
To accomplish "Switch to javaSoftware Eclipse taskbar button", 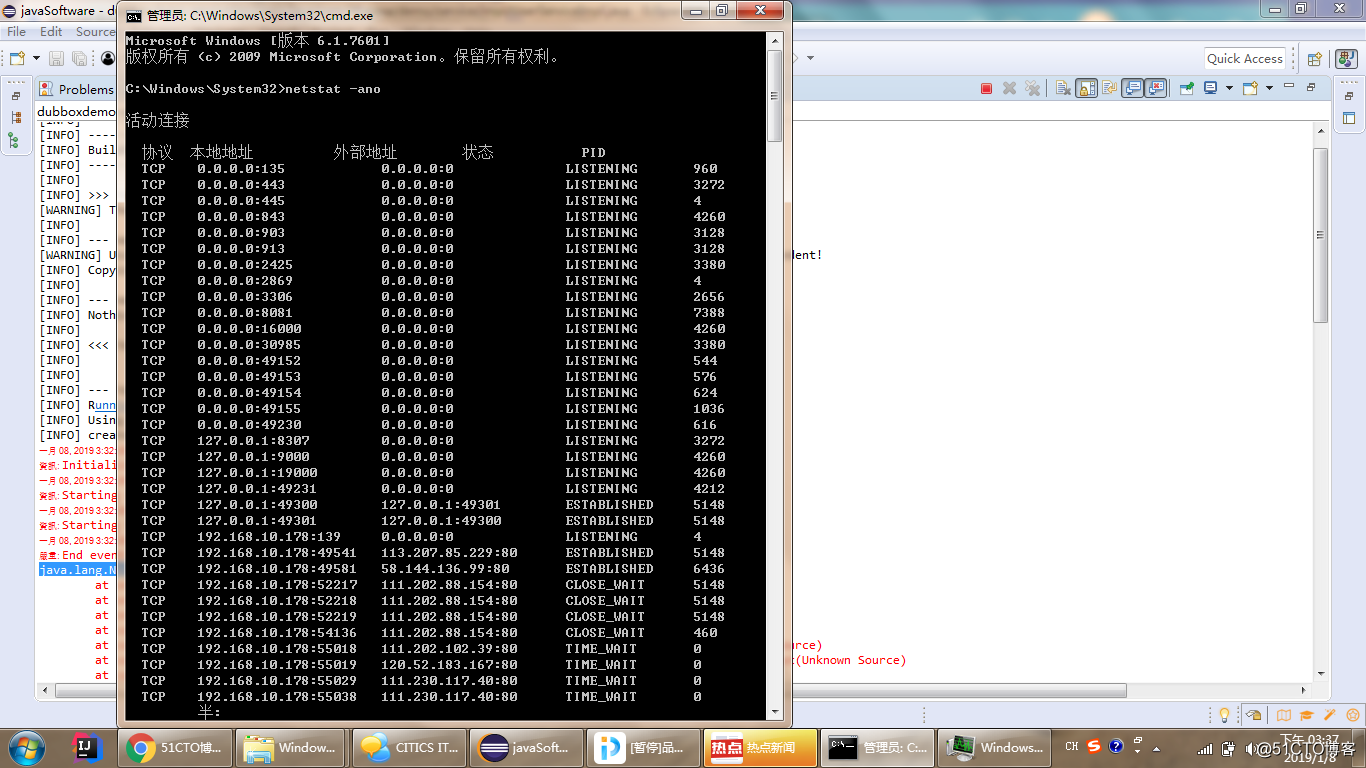I will pyautogui.click(x=526, y=747).
